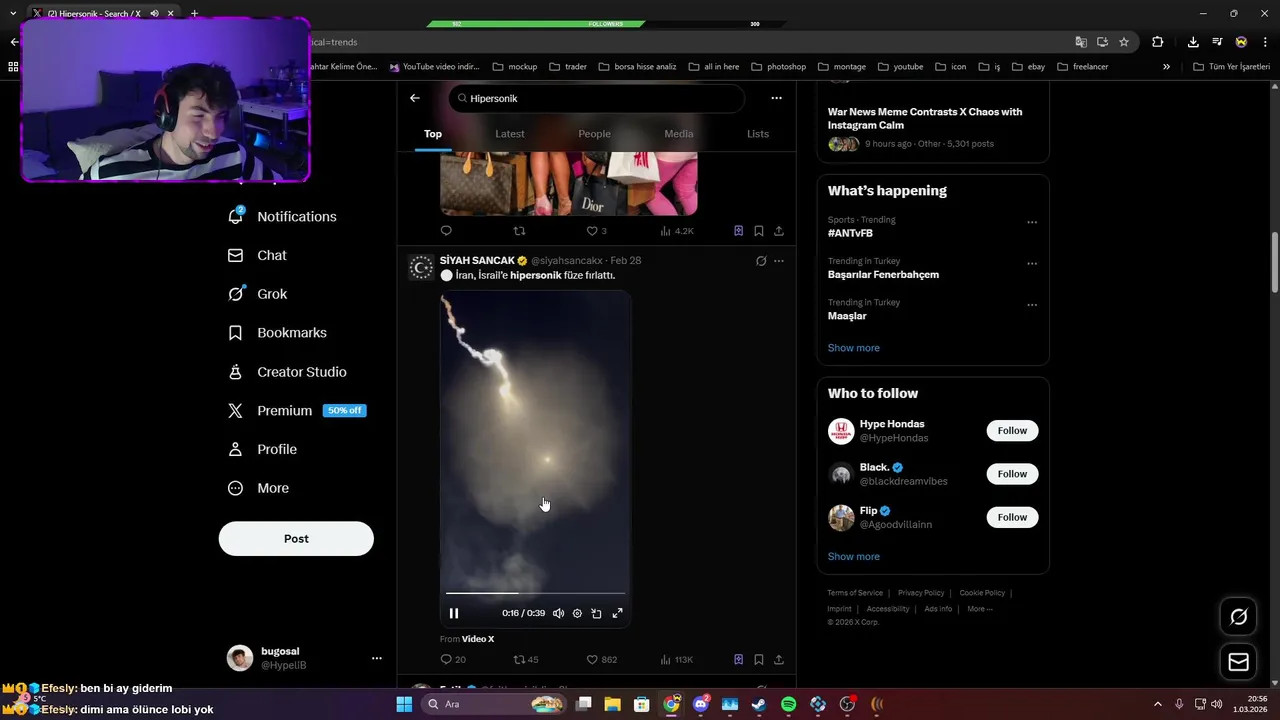
Task: Open the Terms of Service link
Action: [x=855, y=593]
